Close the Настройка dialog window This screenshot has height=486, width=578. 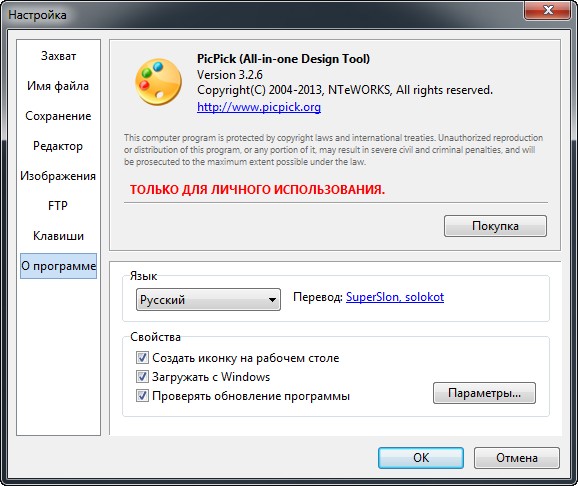548,10
